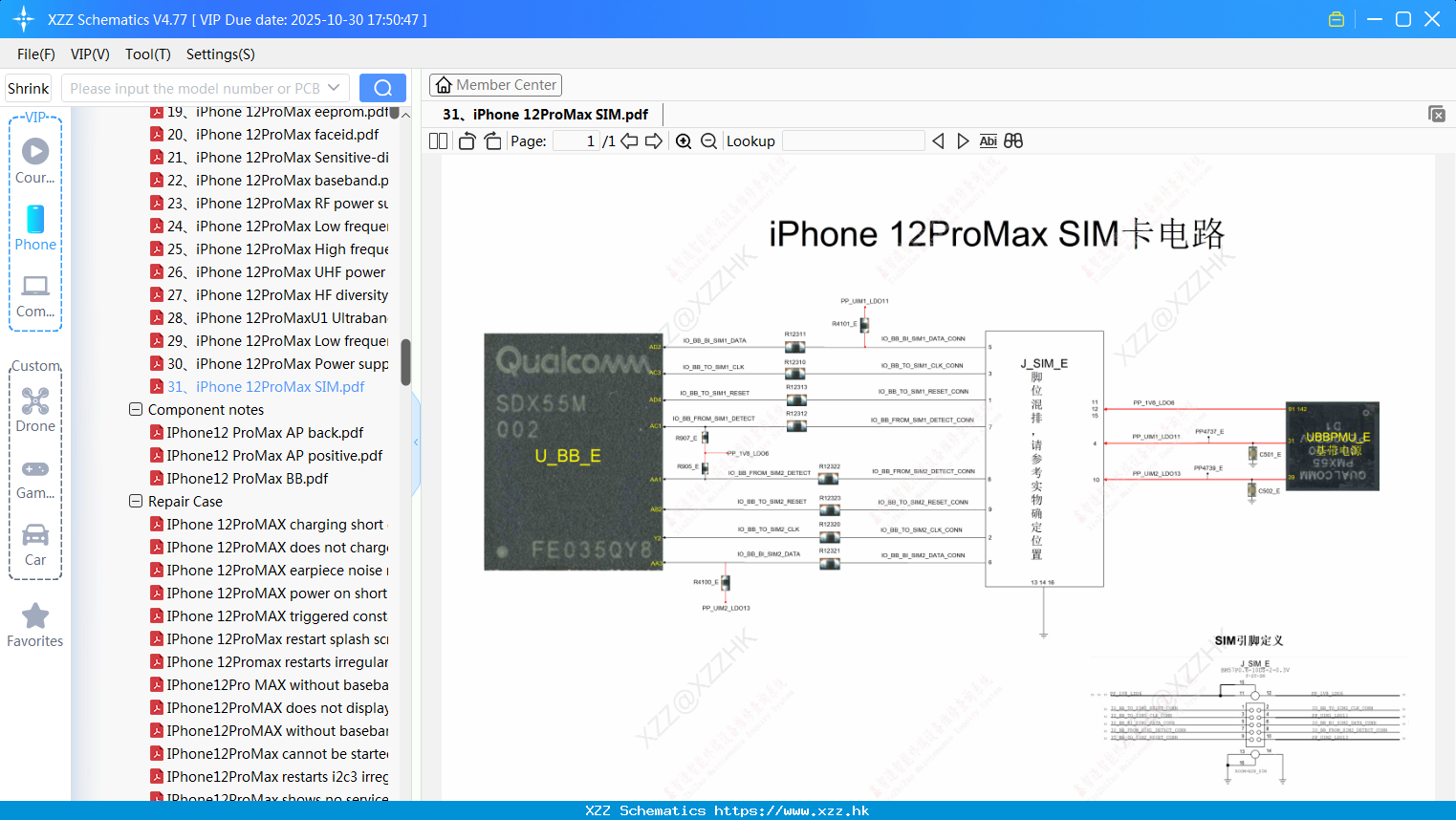Open Member Center home button
The width and height of the screenshot is (1456, 820).
(x=495, y=85)
